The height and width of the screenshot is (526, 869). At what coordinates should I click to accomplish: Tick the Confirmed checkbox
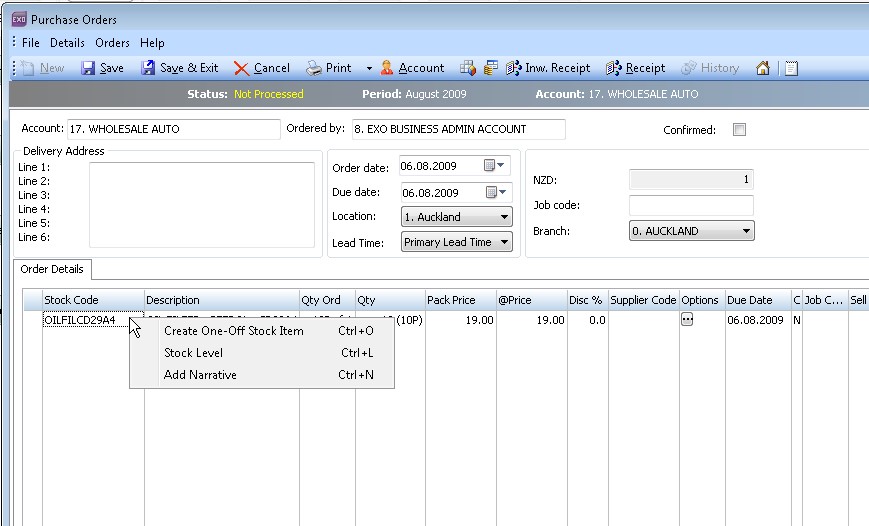[x=739, y=130]
